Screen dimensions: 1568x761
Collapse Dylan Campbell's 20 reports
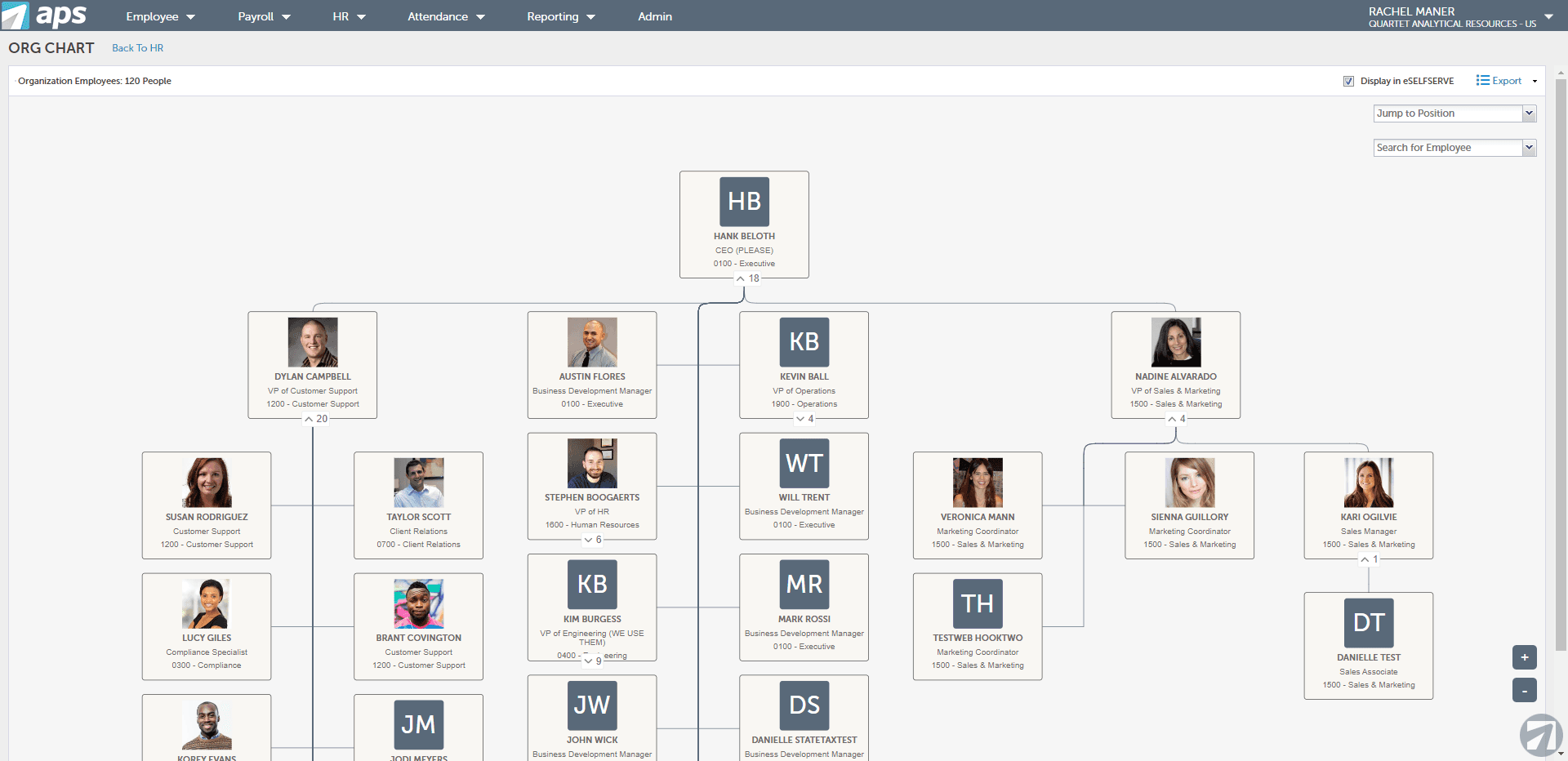pyautogui.click(x=309, y=419)
